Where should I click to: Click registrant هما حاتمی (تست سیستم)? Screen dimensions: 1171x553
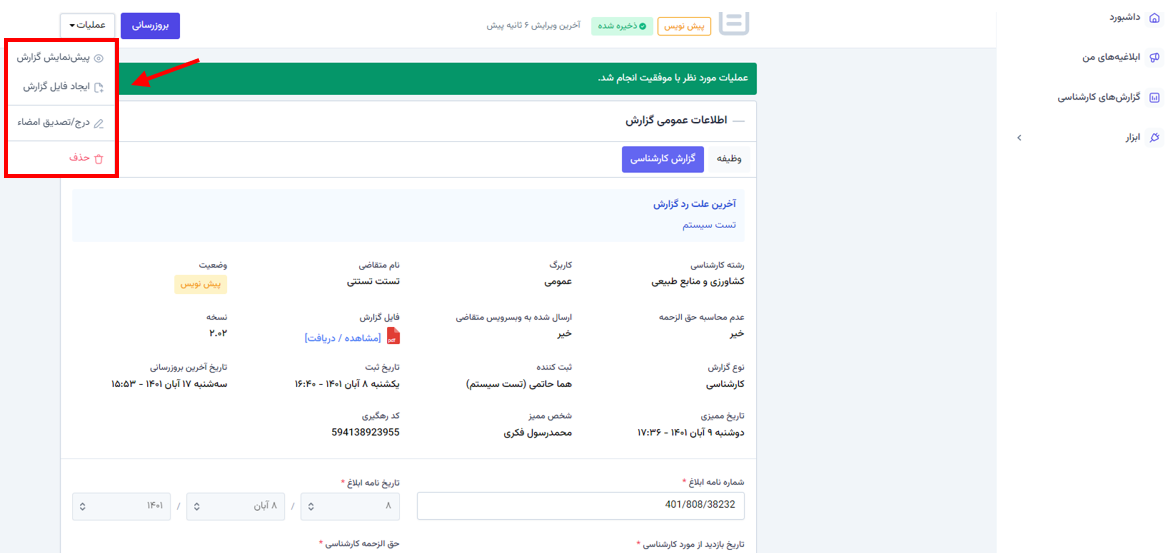(x=520, y=384)
